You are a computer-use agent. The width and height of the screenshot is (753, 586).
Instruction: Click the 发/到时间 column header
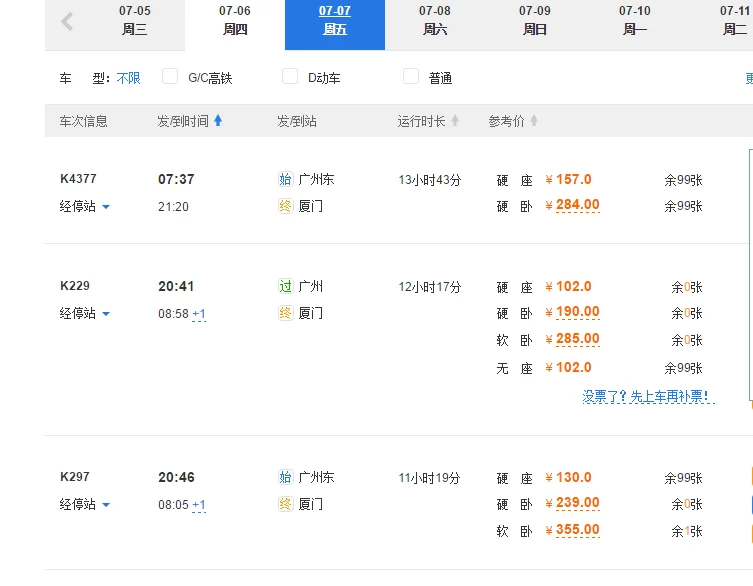(183, 121)
